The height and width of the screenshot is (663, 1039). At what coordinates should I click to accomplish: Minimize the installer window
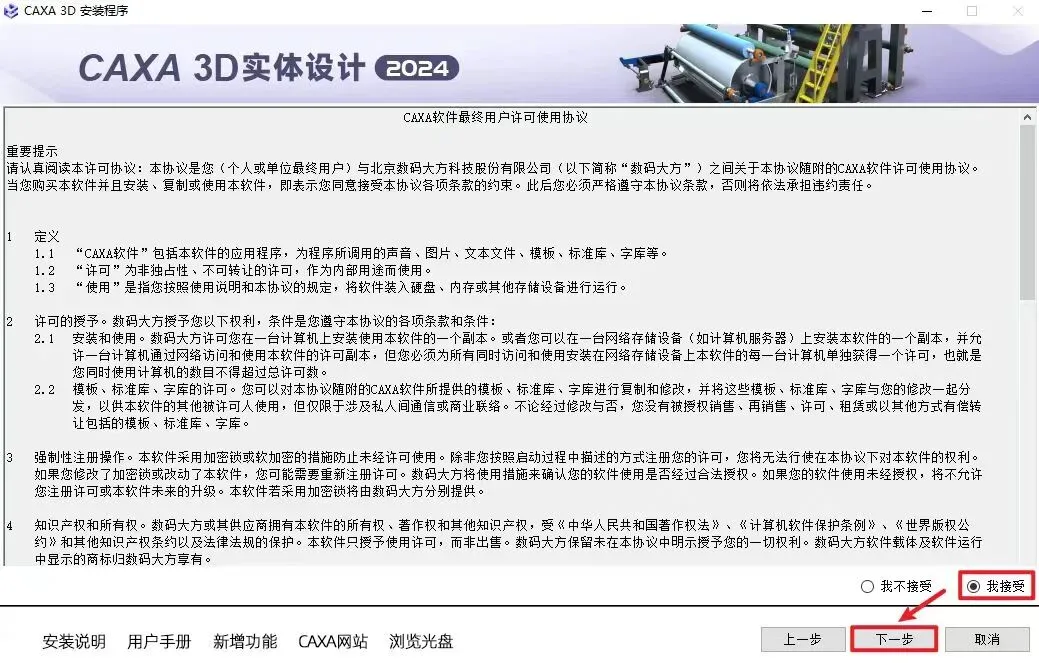pos(927,11)
